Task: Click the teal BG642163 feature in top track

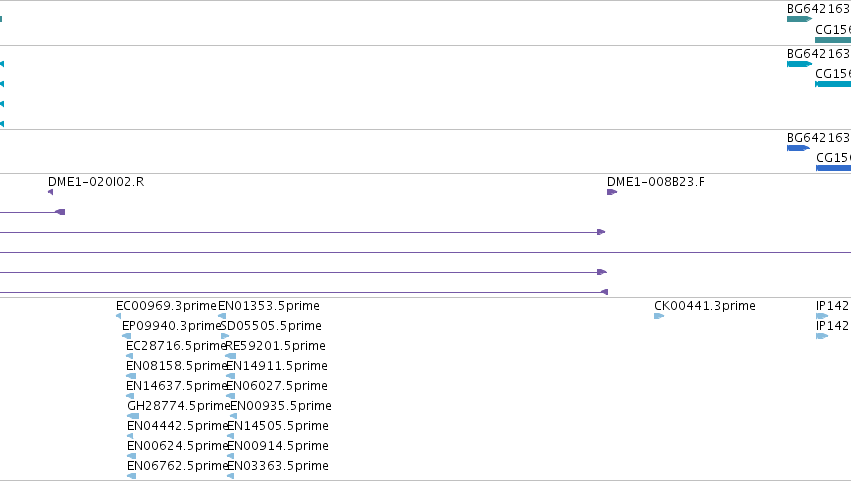Action: click(799, 19)
